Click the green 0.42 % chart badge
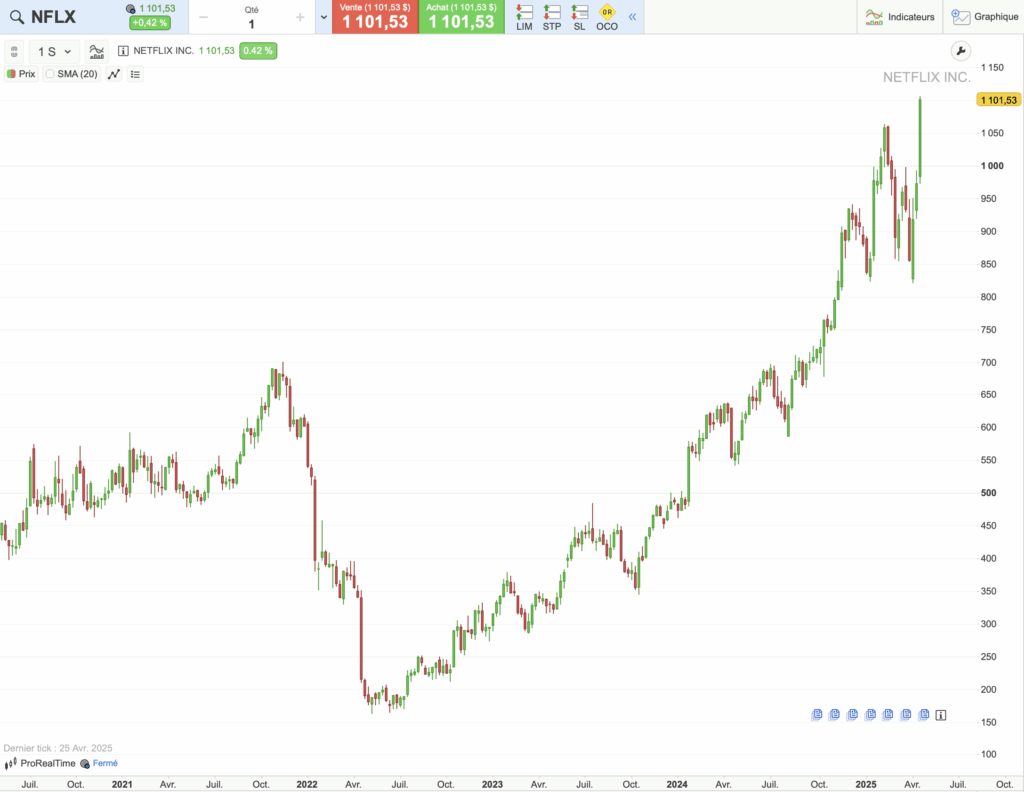Viewport: 1024px width, 792px height. tap(258, 51)
